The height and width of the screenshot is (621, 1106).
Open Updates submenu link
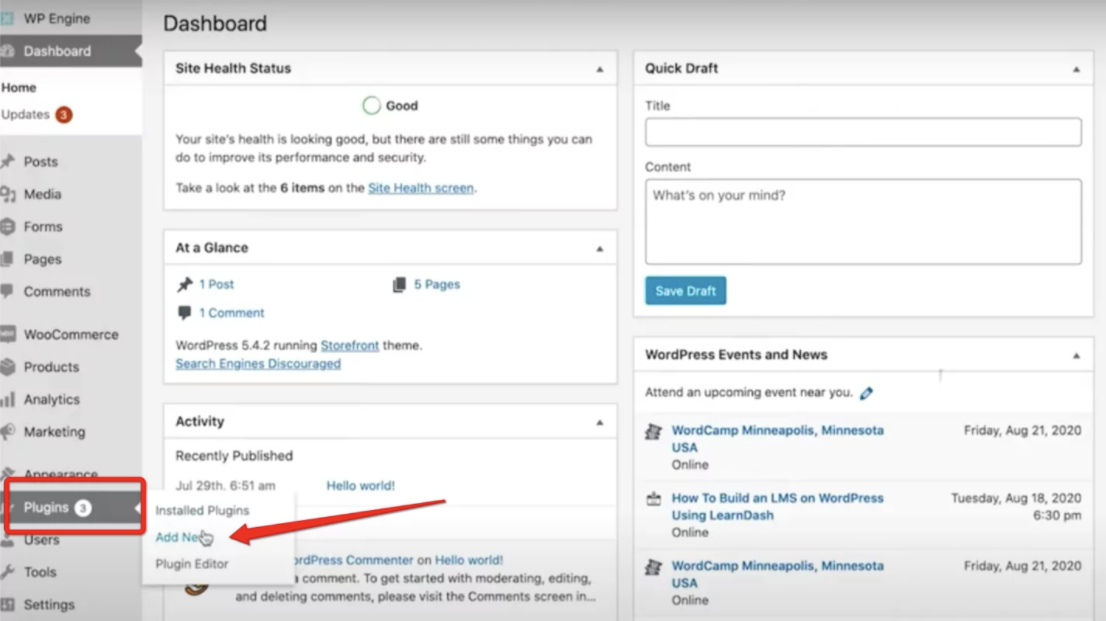[25, 114]
